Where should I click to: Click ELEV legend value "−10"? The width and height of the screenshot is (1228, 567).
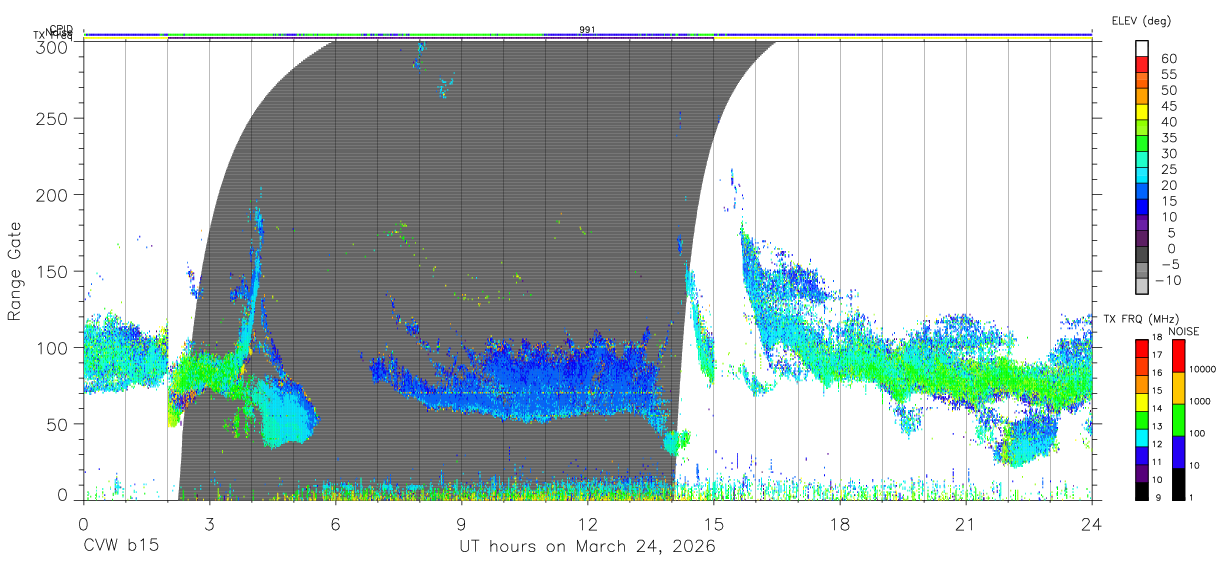point(1166,279)
